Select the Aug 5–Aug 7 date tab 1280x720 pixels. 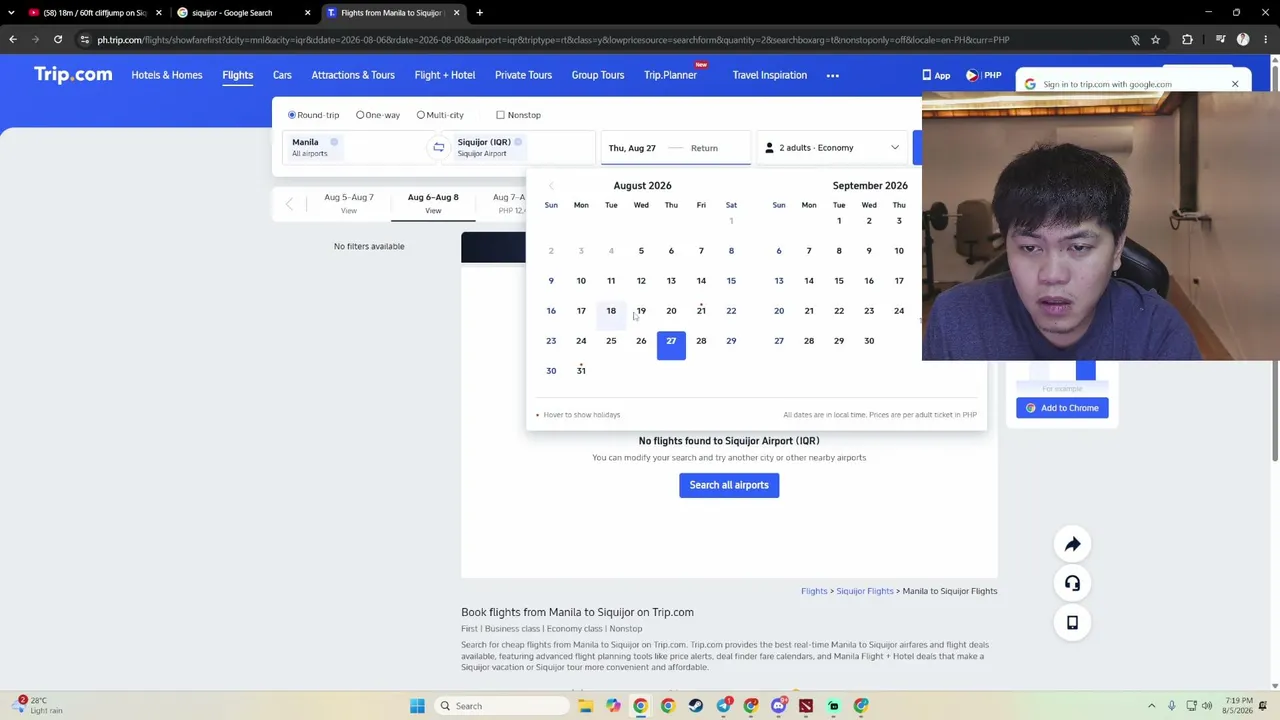click(x=349, y=202)
